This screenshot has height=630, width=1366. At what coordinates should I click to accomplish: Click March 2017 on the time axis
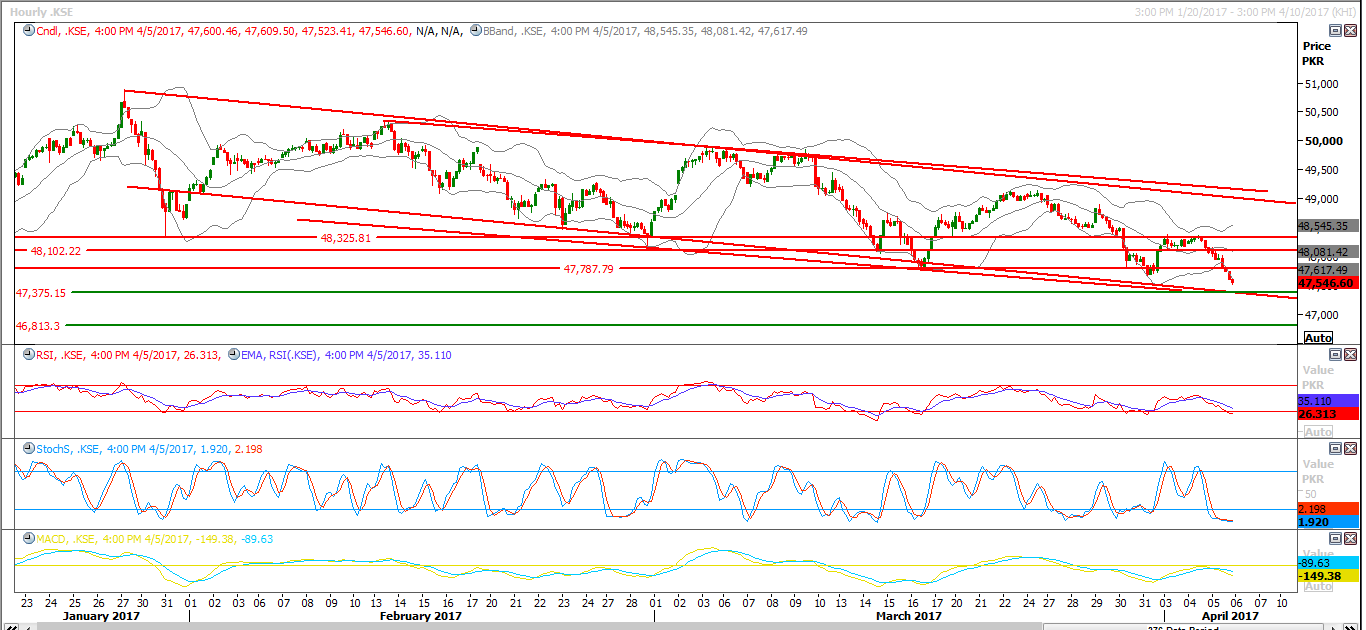point(907,616)
